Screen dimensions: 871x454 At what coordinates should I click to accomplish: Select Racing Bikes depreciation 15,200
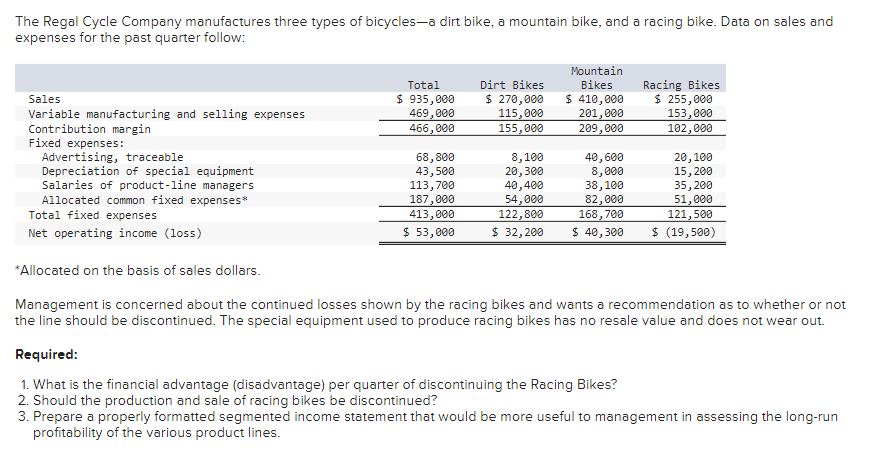(693, 171)
